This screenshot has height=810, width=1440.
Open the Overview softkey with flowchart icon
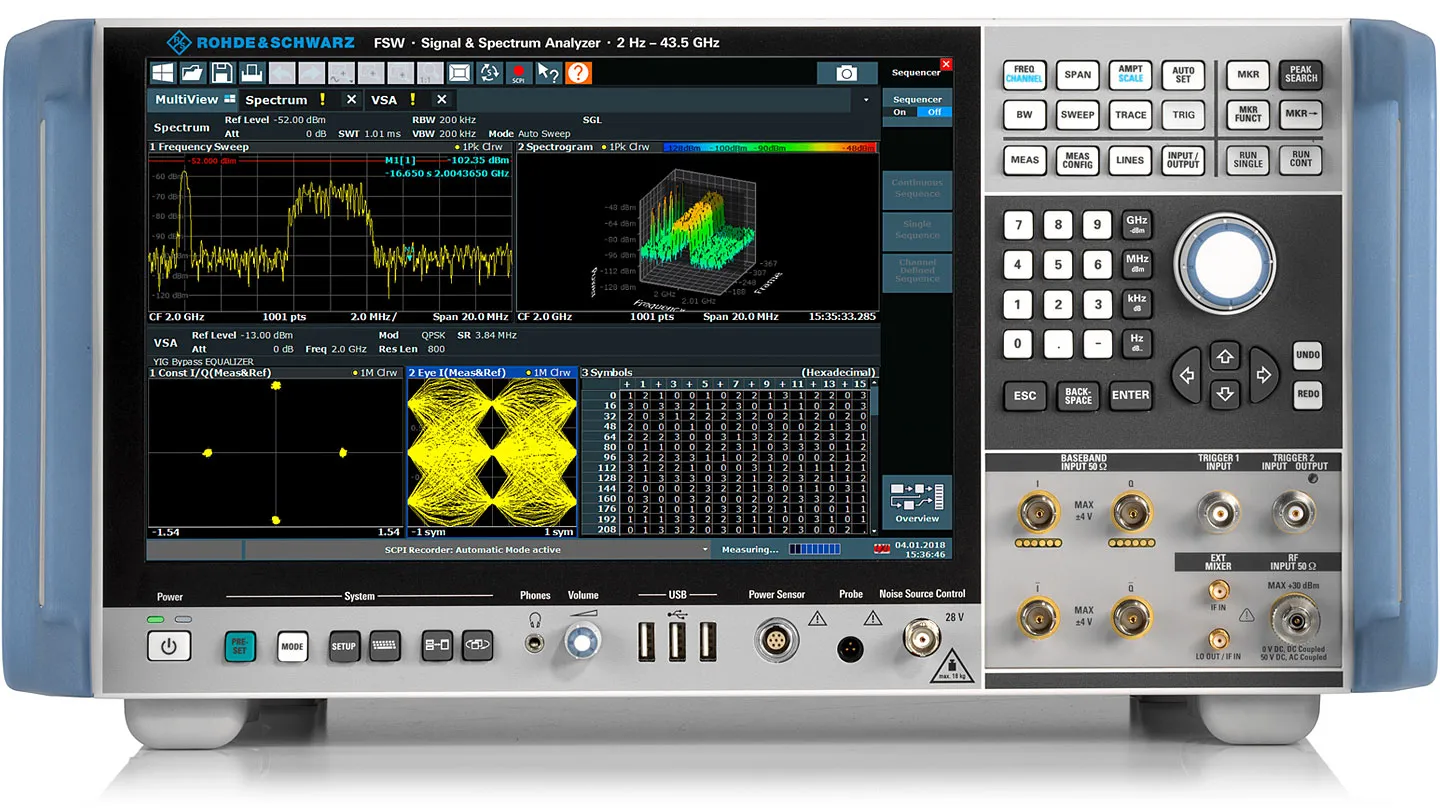click(916, 500)
